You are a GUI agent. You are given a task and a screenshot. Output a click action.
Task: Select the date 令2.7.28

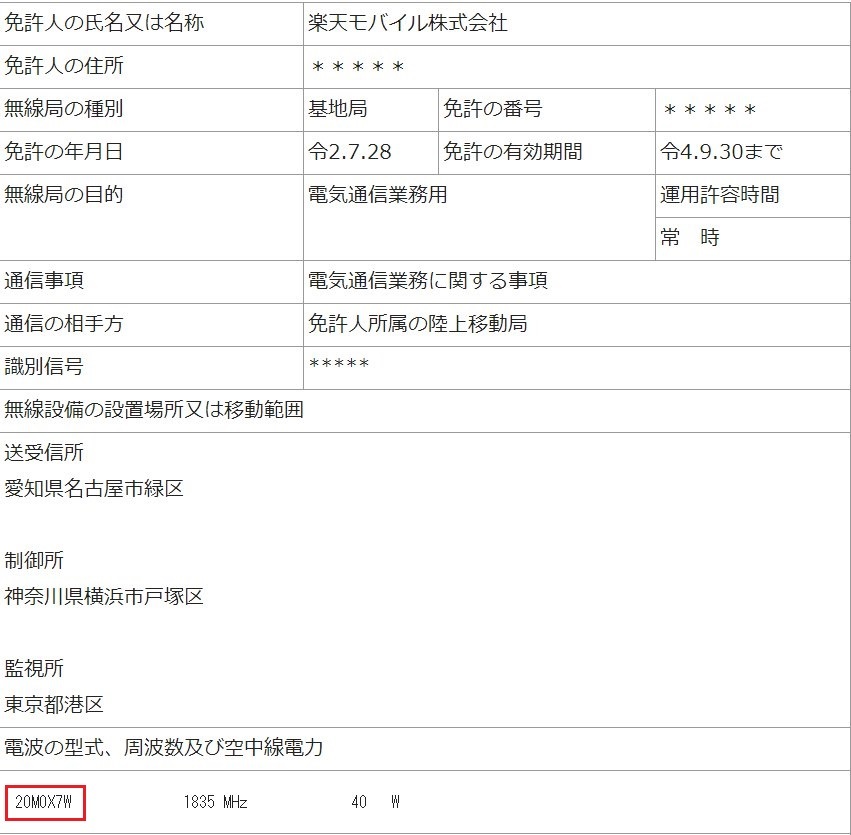(350, 151)
